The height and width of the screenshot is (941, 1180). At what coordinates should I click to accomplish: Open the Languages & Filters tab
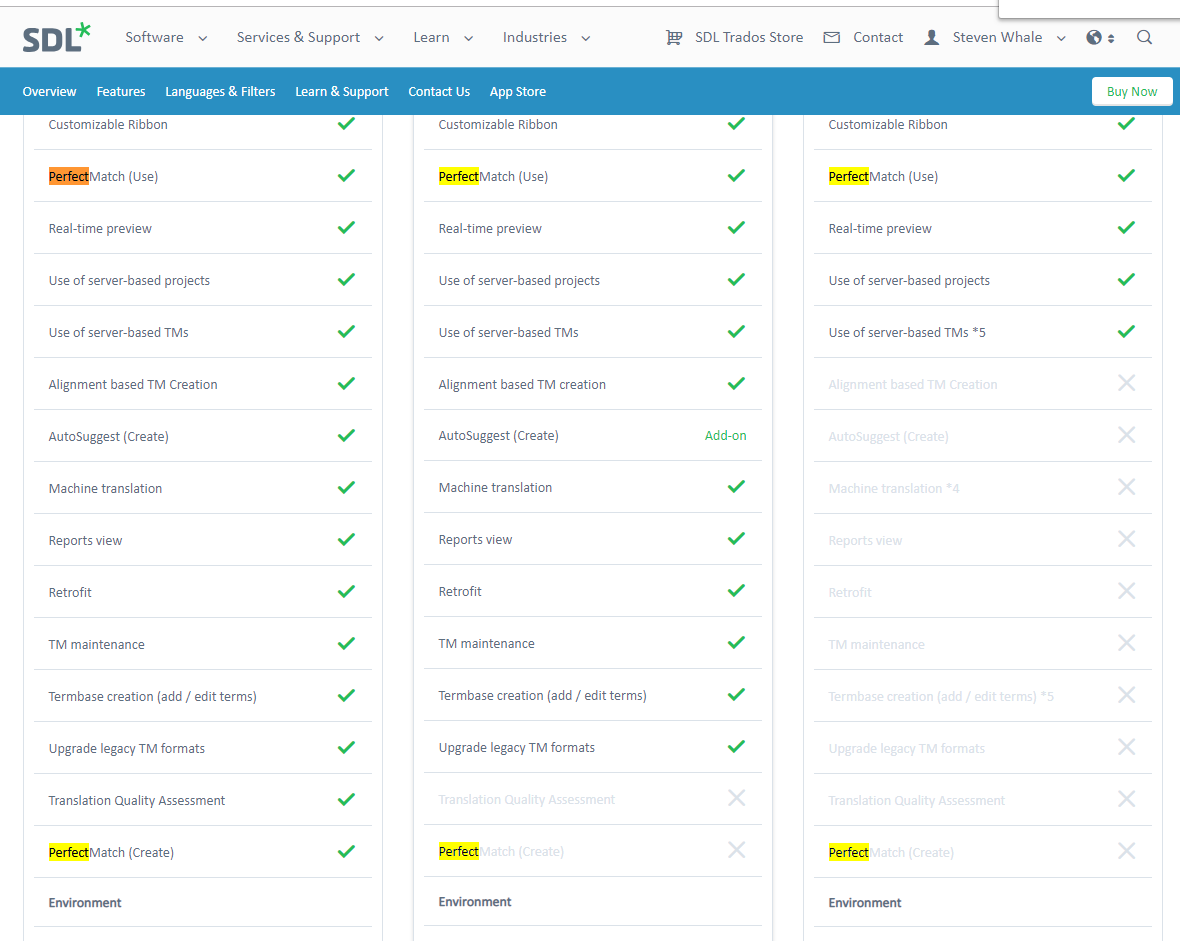point(220,92)
